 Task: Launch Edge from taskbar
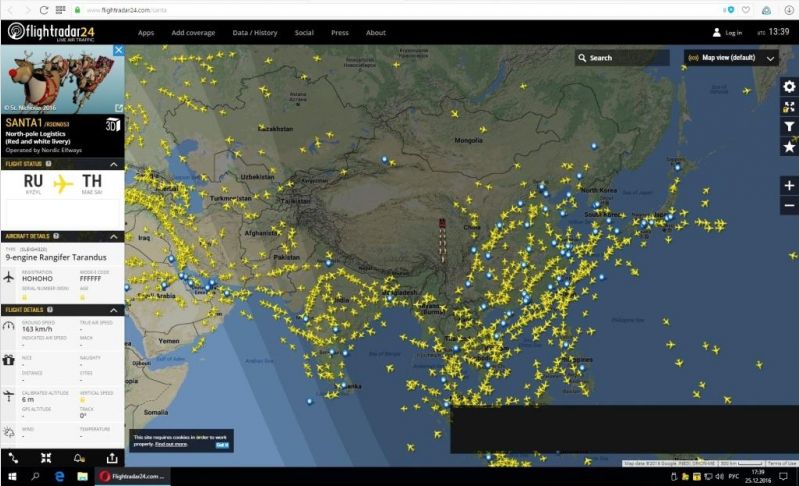tap(59, 476)
